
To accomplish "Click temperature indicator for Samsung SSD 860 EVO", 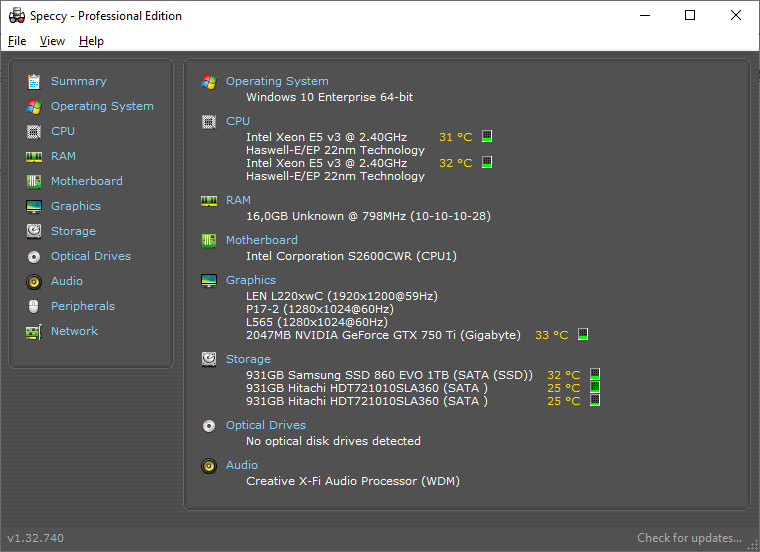I will [x=595, y=374].
